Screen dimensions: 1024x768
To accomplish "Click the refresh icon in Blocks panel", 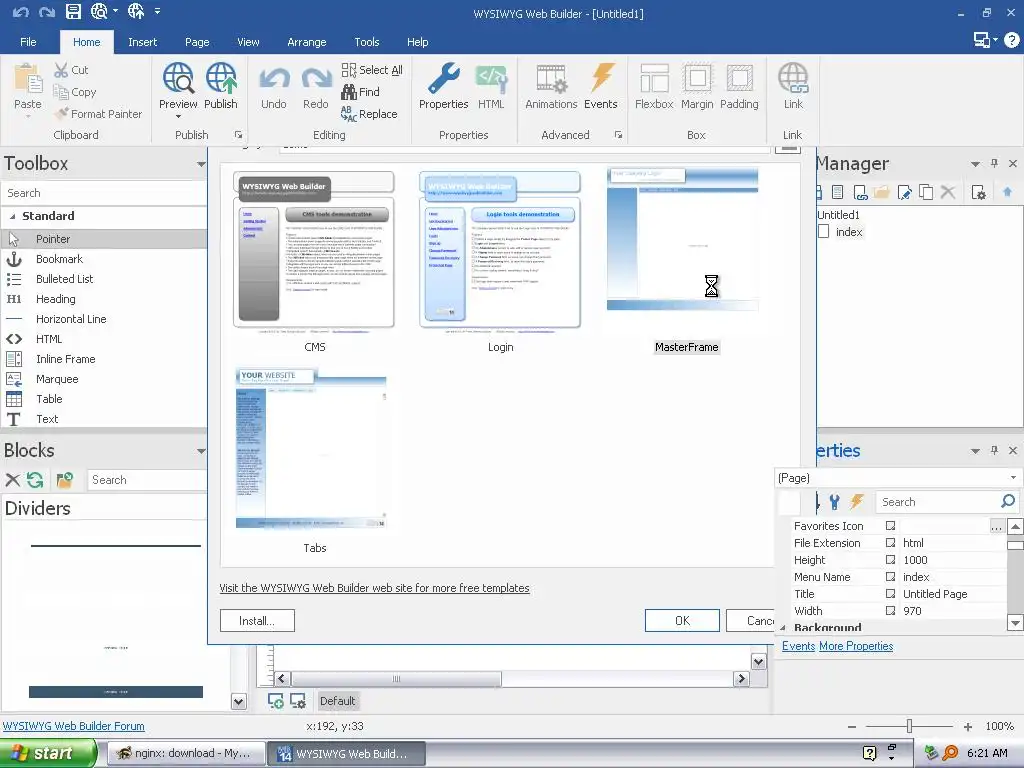I will (35, 480).
